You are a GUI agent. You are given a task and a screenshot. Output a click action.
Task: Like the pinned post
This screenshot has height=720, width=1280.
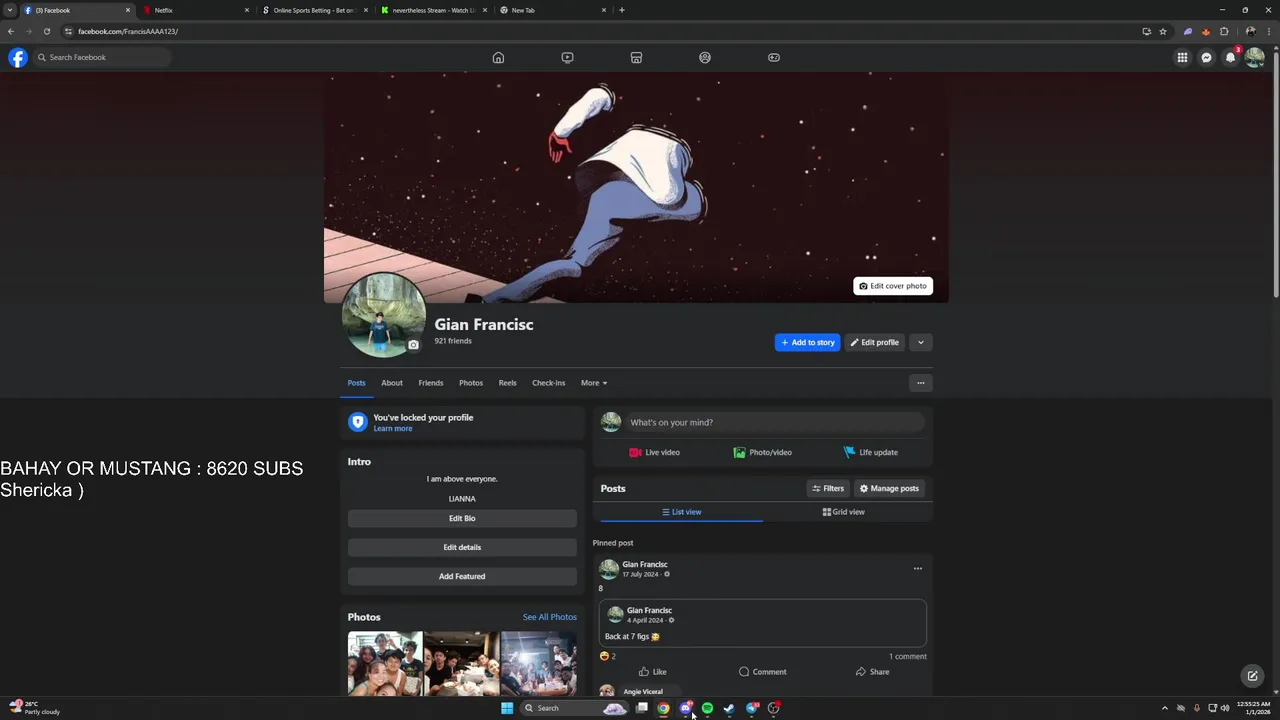(x=653, y=672)
